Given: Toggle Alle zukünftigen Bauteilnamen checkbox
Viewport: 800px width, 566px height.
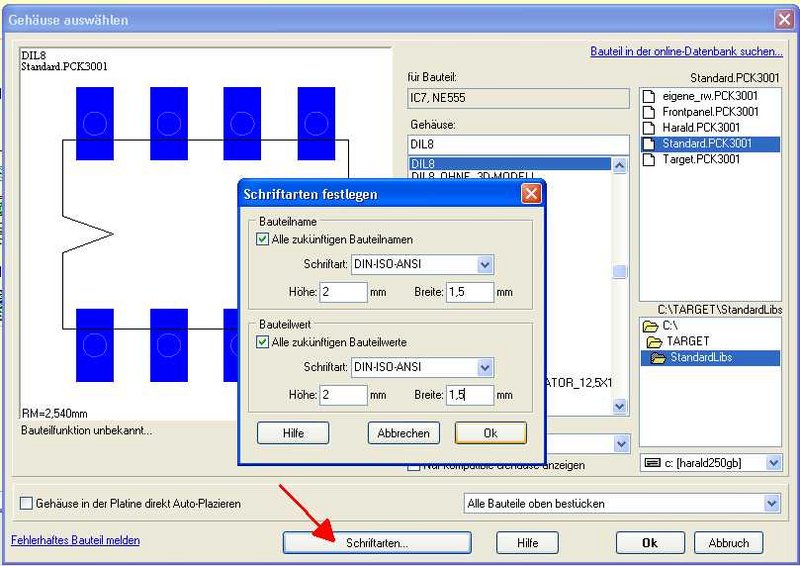Looking at the screenshot, I should point(263,239).
